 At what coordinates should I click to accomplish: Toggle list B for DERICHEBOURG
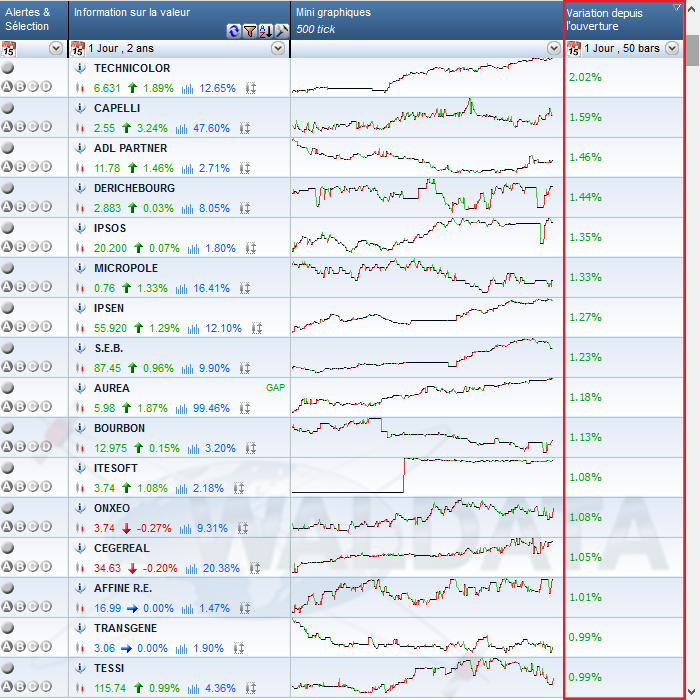(20, 206)
